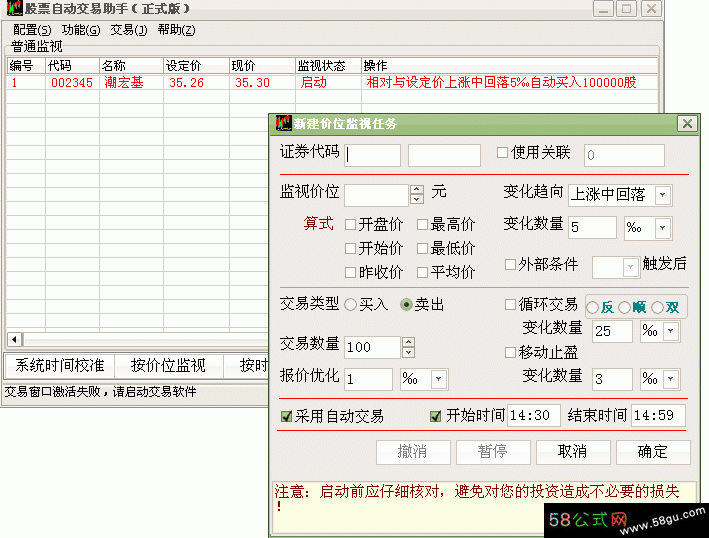Click the 报价优化 field showing 1
Image resolution: width=709 pixels, height=538 pixels.
tap(369, 379)
